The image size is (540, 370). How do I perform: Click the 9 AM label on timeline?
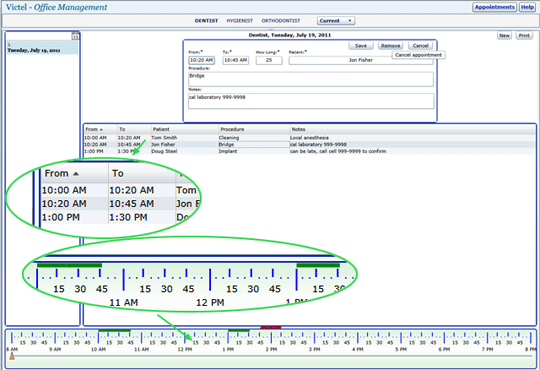pos(55,349)
